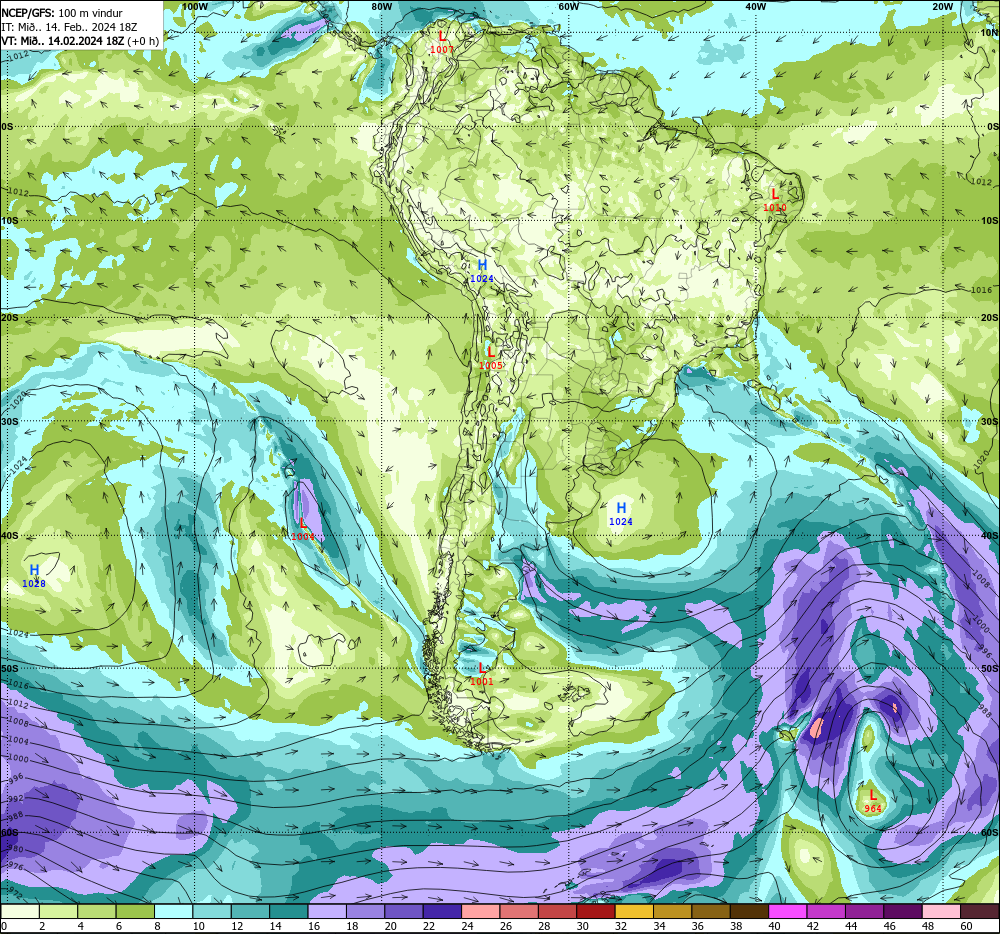Click the H 1024 high off Argentina's coast
This screenshot has width=1000, height=934.
[x=621, y=514]
